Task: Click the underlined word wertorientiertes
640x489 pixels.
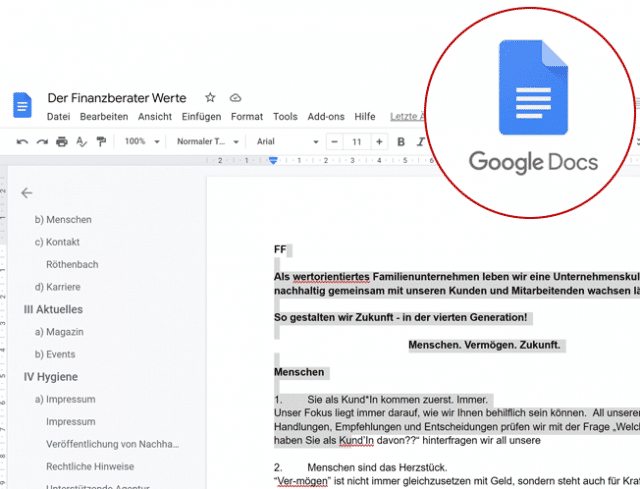Action: click(331, 277)
